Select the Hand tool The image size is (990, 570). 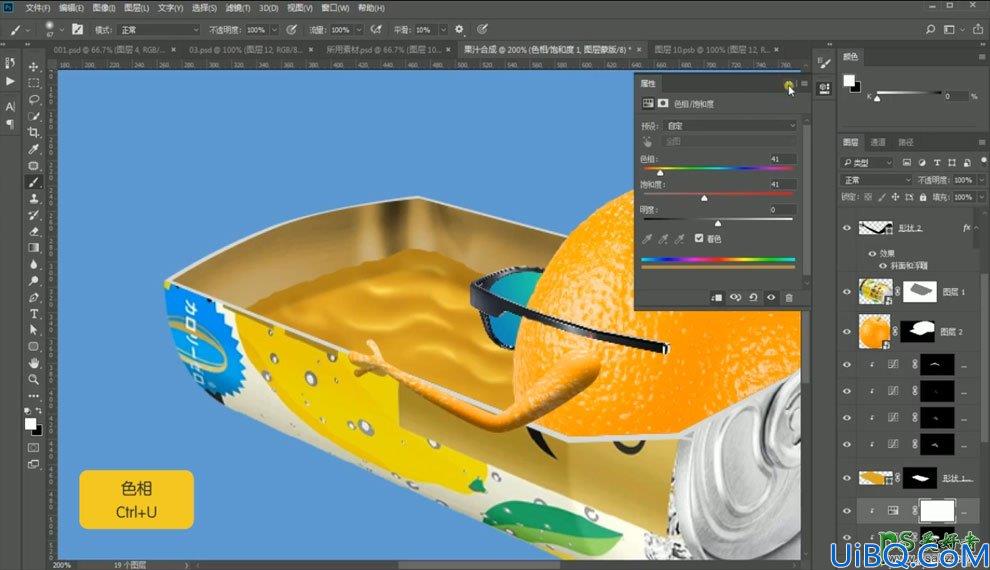tap(33, 362)
